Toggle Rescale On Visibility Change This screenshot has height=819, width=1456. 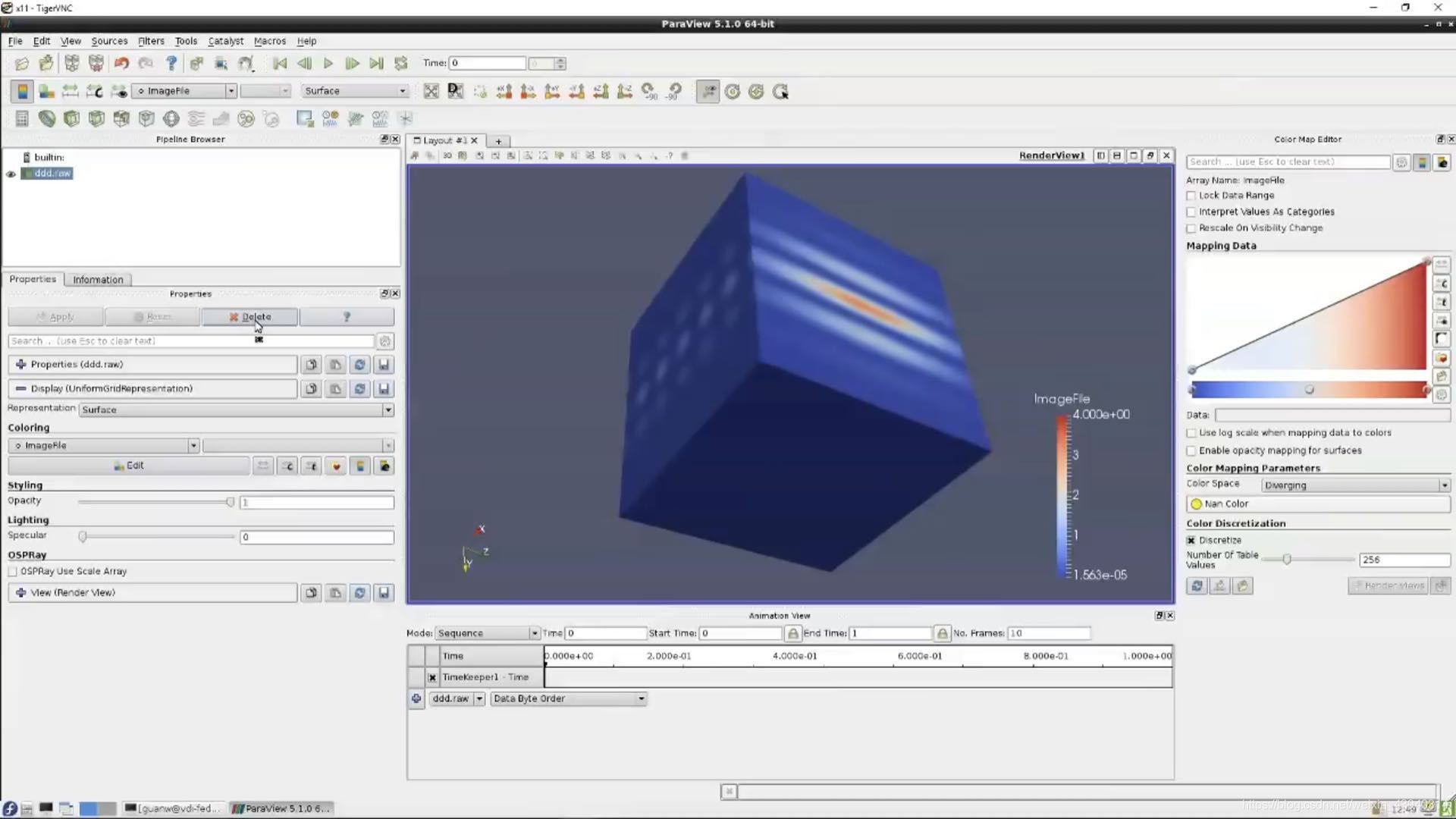[1191, 228]
